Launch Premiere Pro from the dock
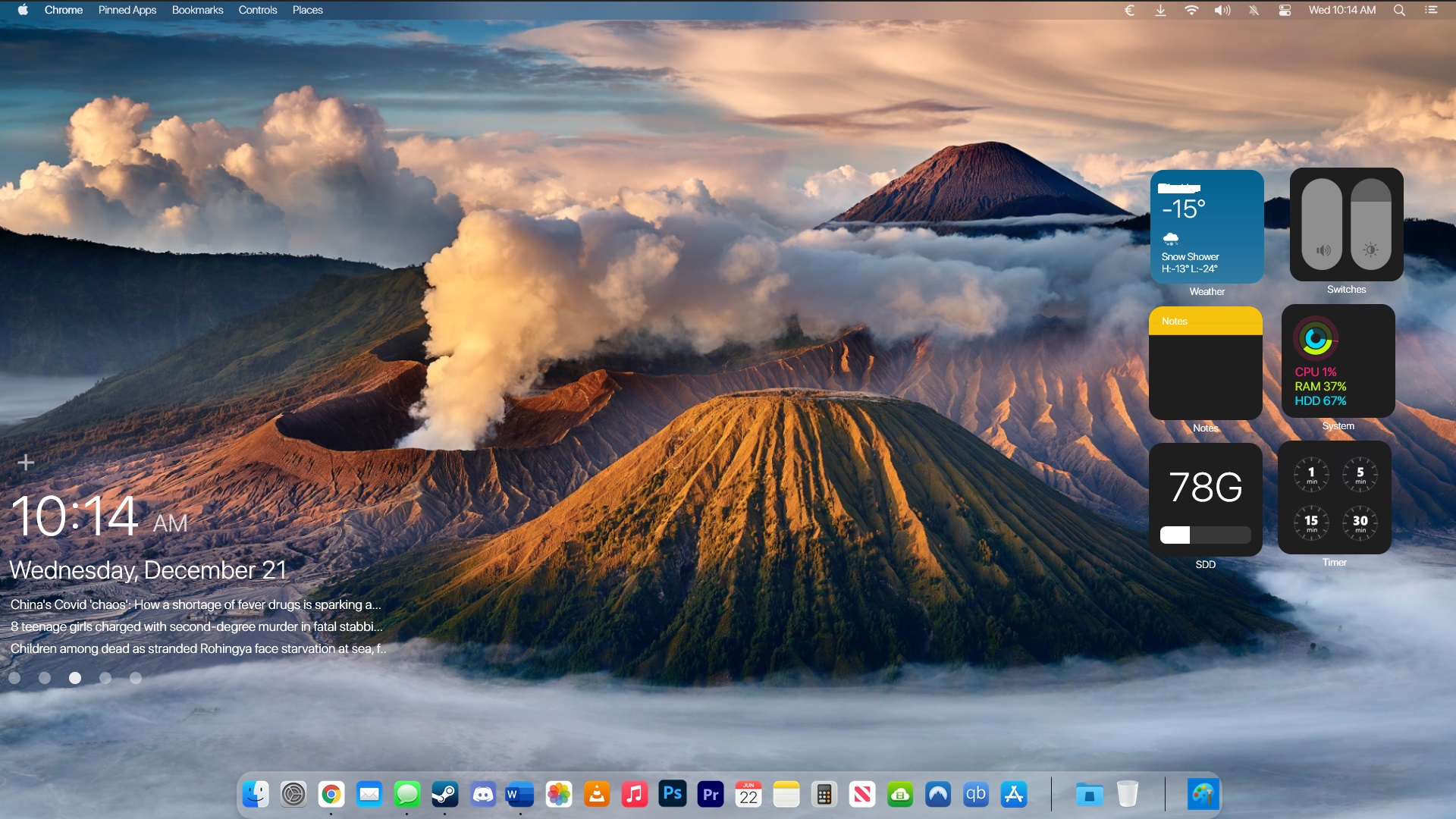 pyautogui.click(x=711, y=794)
